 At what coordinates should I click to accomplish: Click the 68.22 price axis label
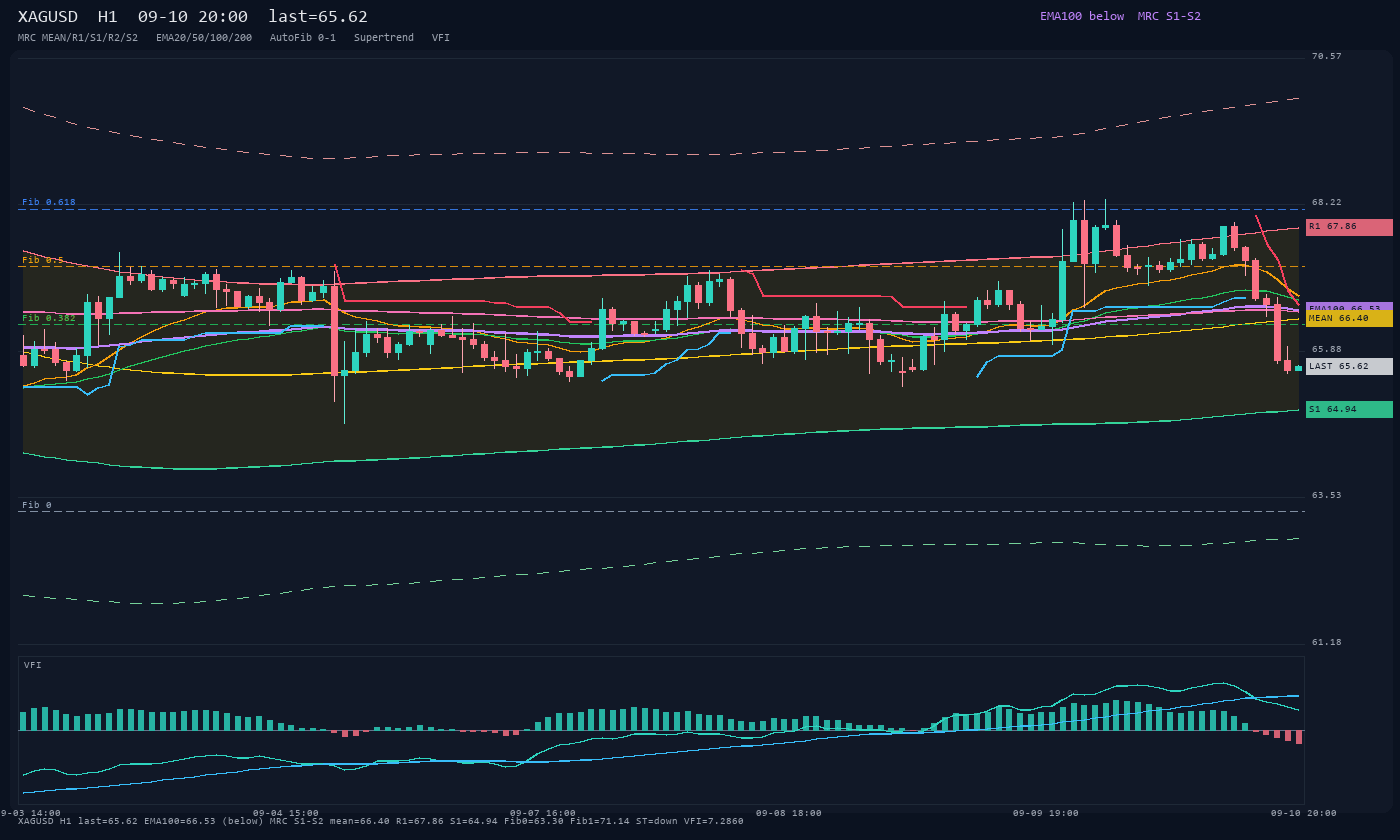point(1327,202)
